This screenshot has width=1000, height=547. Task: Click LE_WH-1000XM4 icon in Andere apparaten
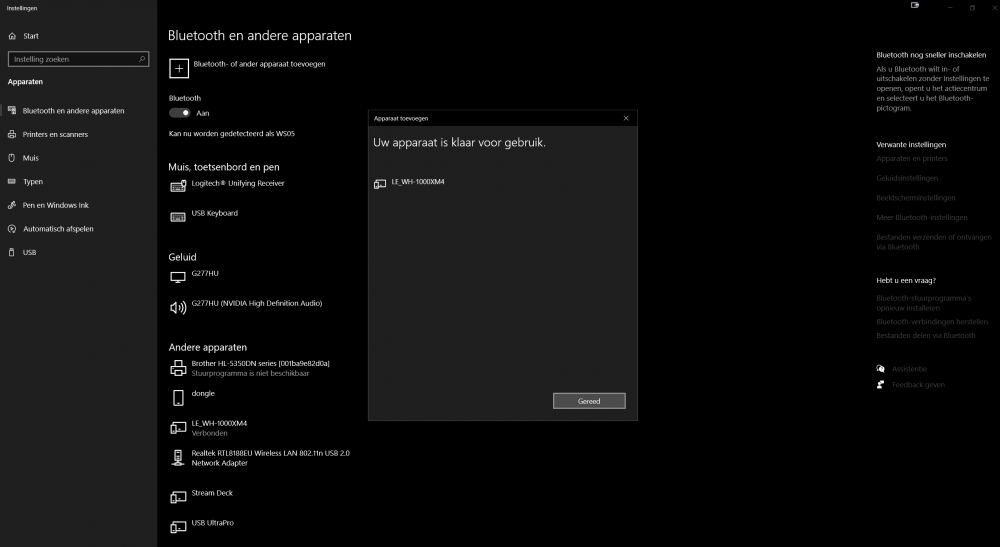click(178, 428)
